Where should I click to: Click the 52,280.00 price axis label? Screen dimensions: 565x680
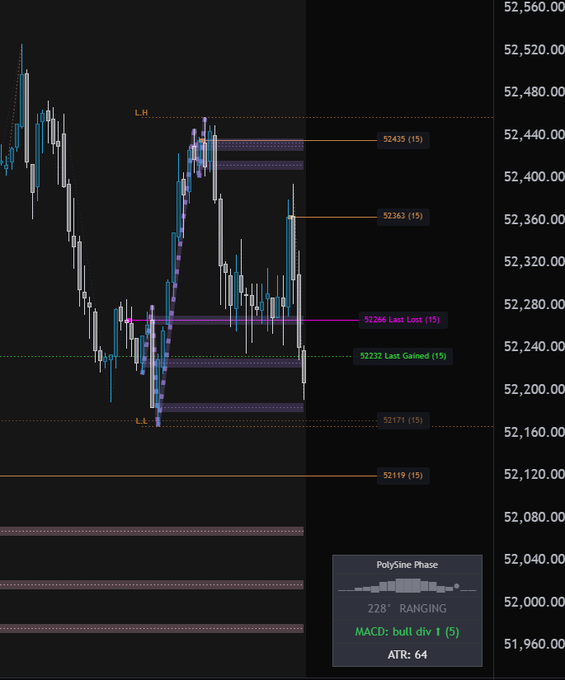tap(534, 304)
